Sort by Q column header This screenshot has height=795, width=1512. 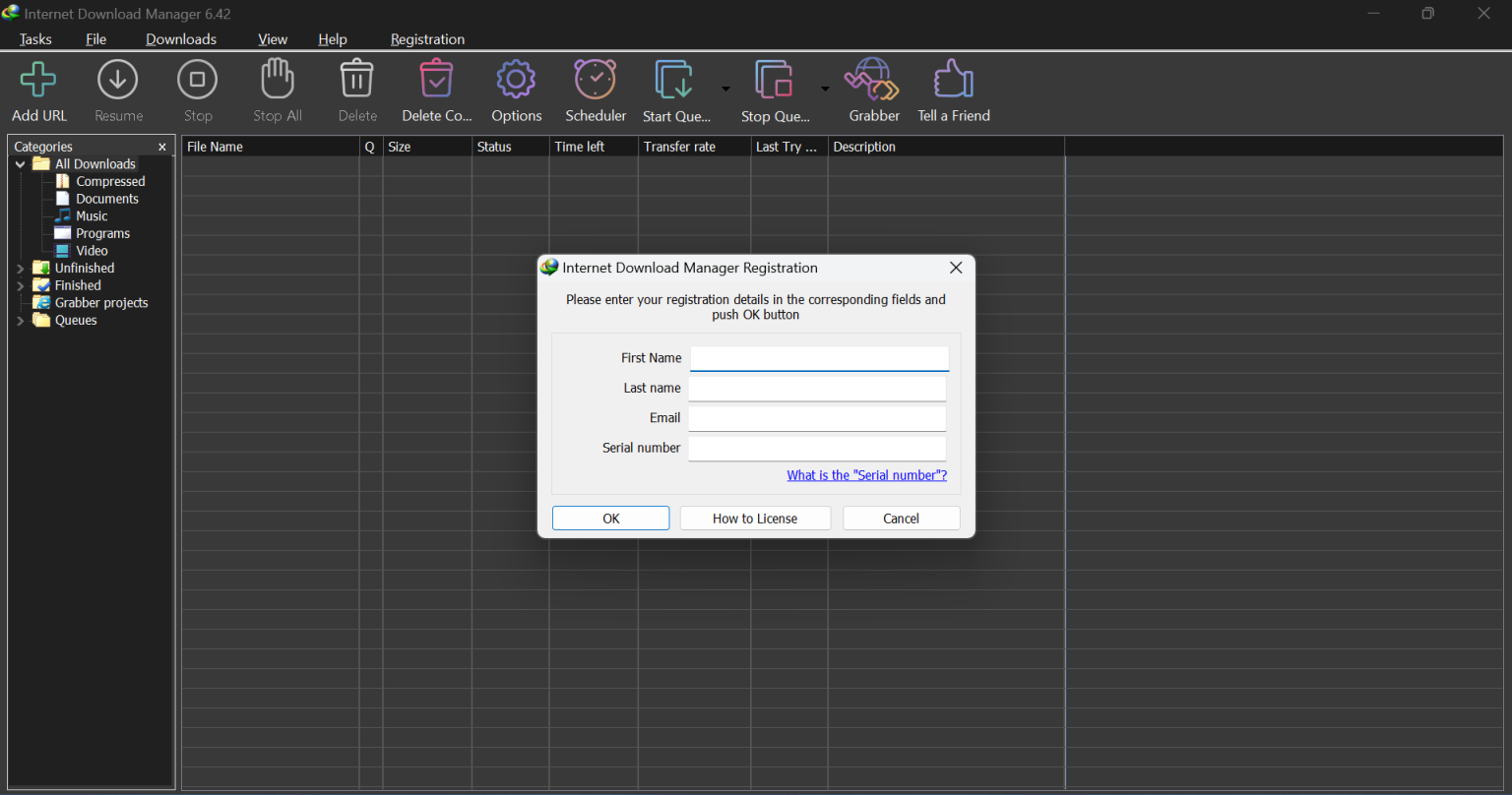pos(371,147)
